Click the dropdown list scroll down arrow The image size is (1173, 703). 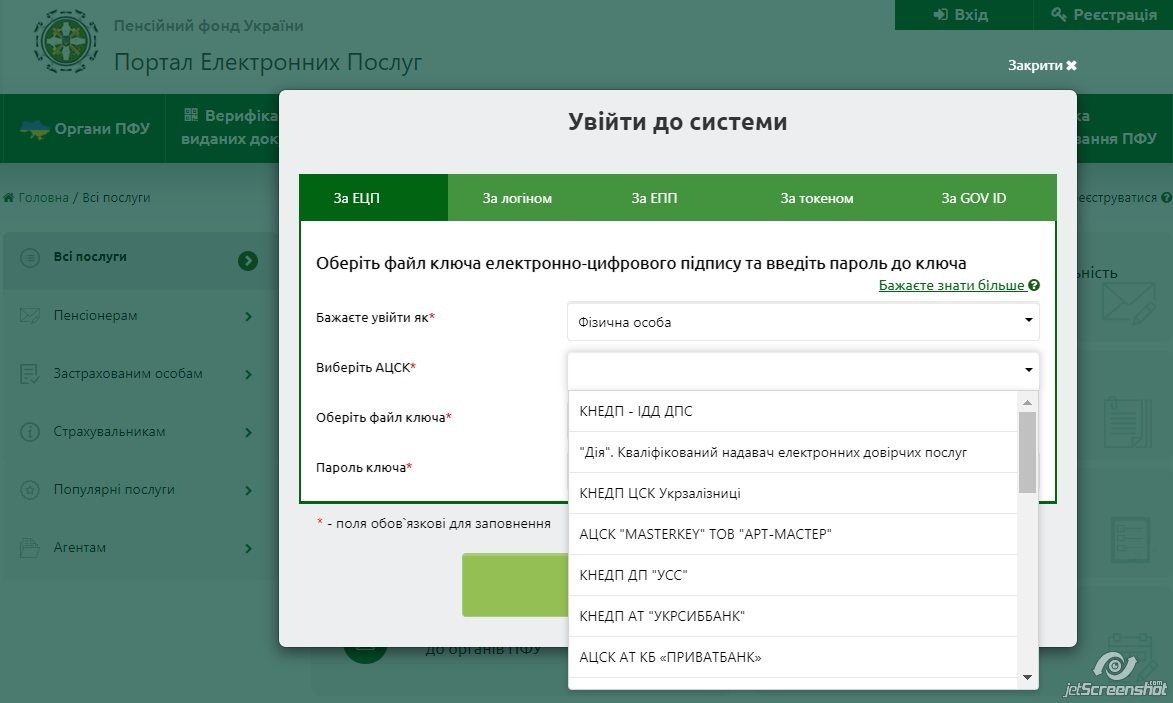point(1027,678)
